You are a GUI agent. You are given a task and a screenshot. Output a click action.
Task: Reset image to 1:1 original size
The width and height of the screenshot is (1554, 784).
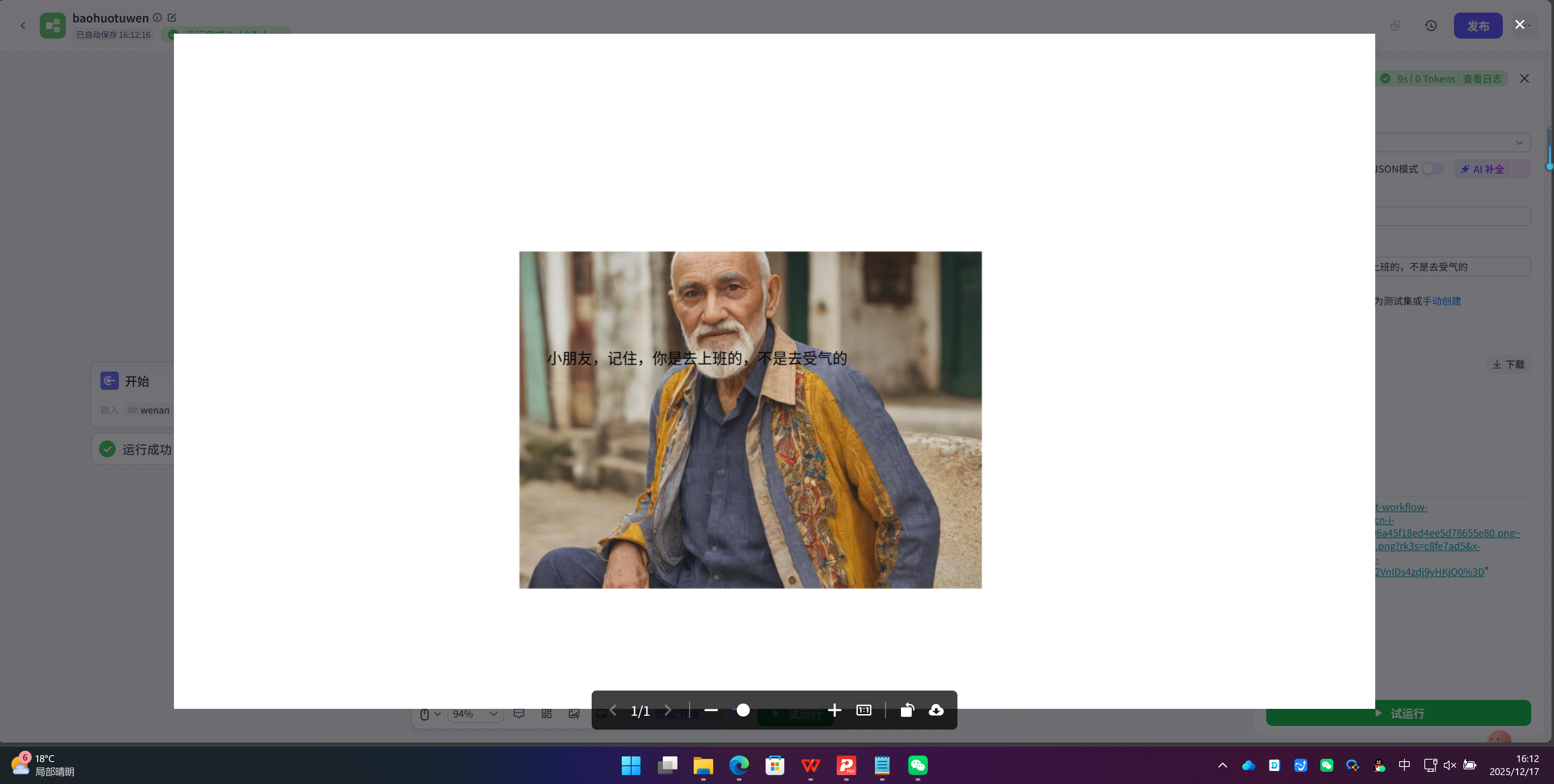(x=864, y=710)
